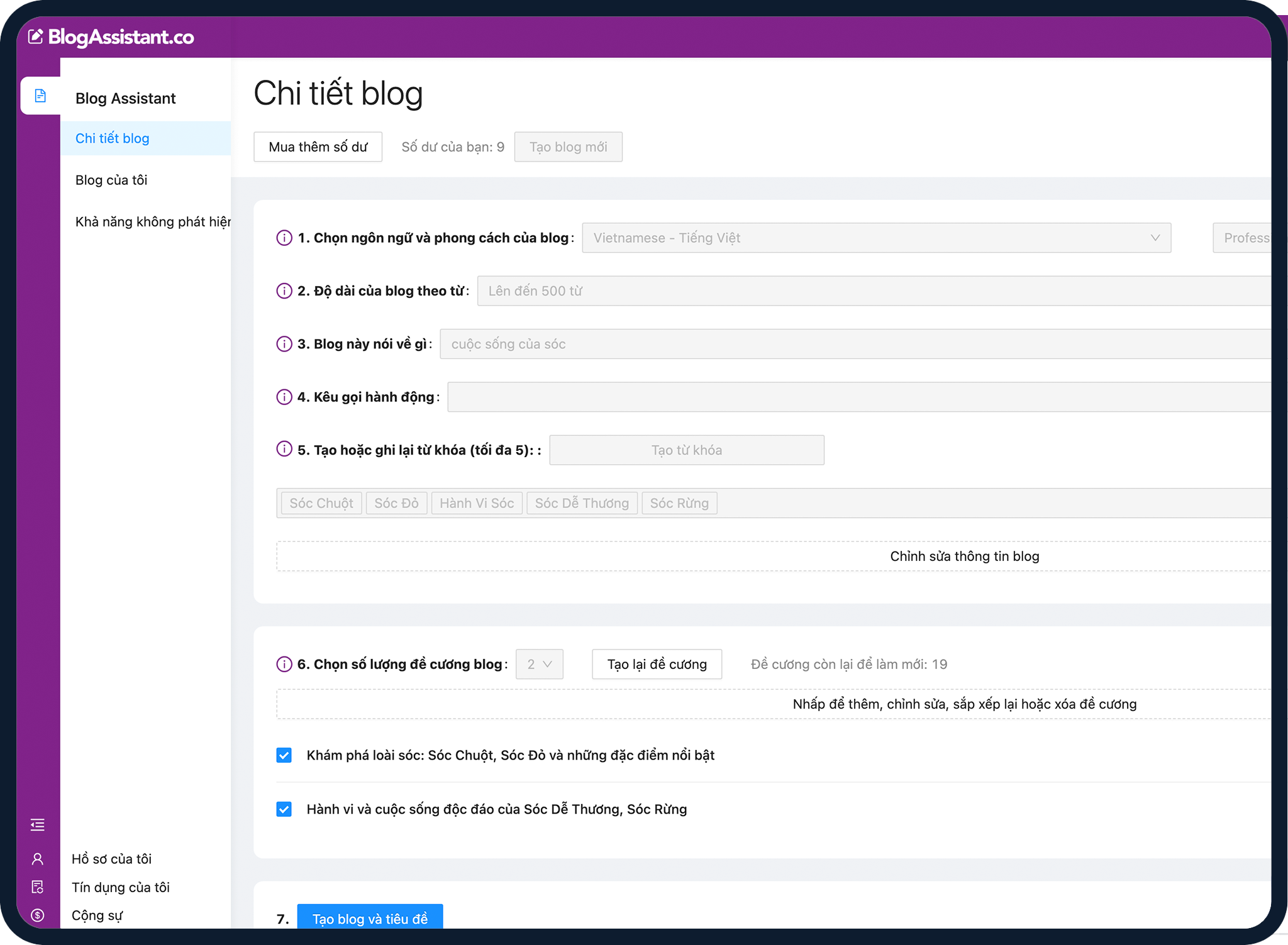Click Mua thêm số dư button
This screenshot has width=1288, height=945.
[318, 146]
